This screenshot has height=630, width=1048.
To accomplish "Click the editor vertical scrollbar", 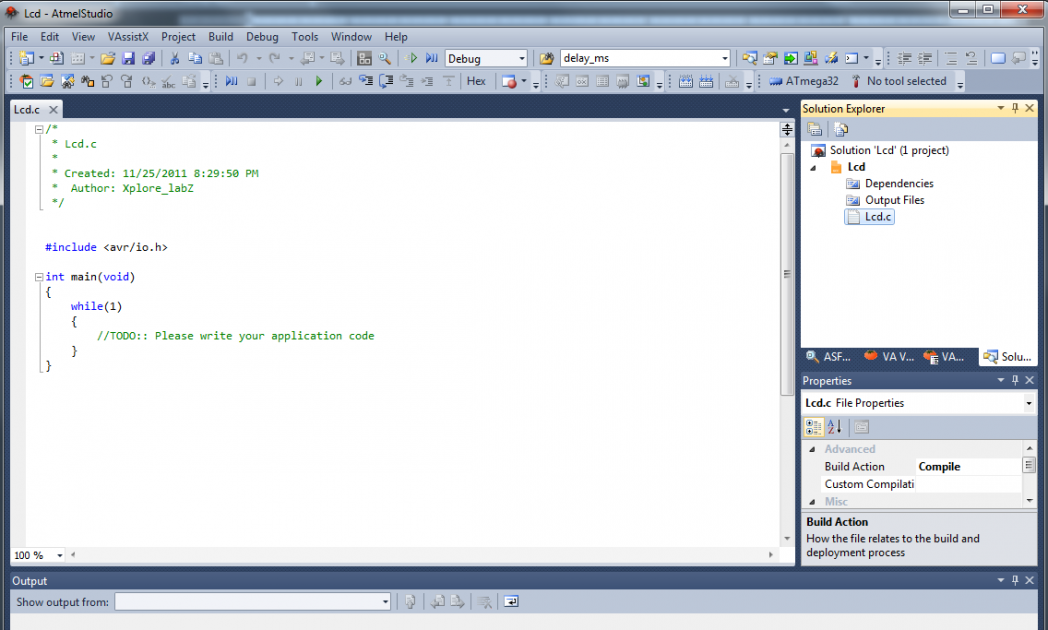I will pos(787,274).
